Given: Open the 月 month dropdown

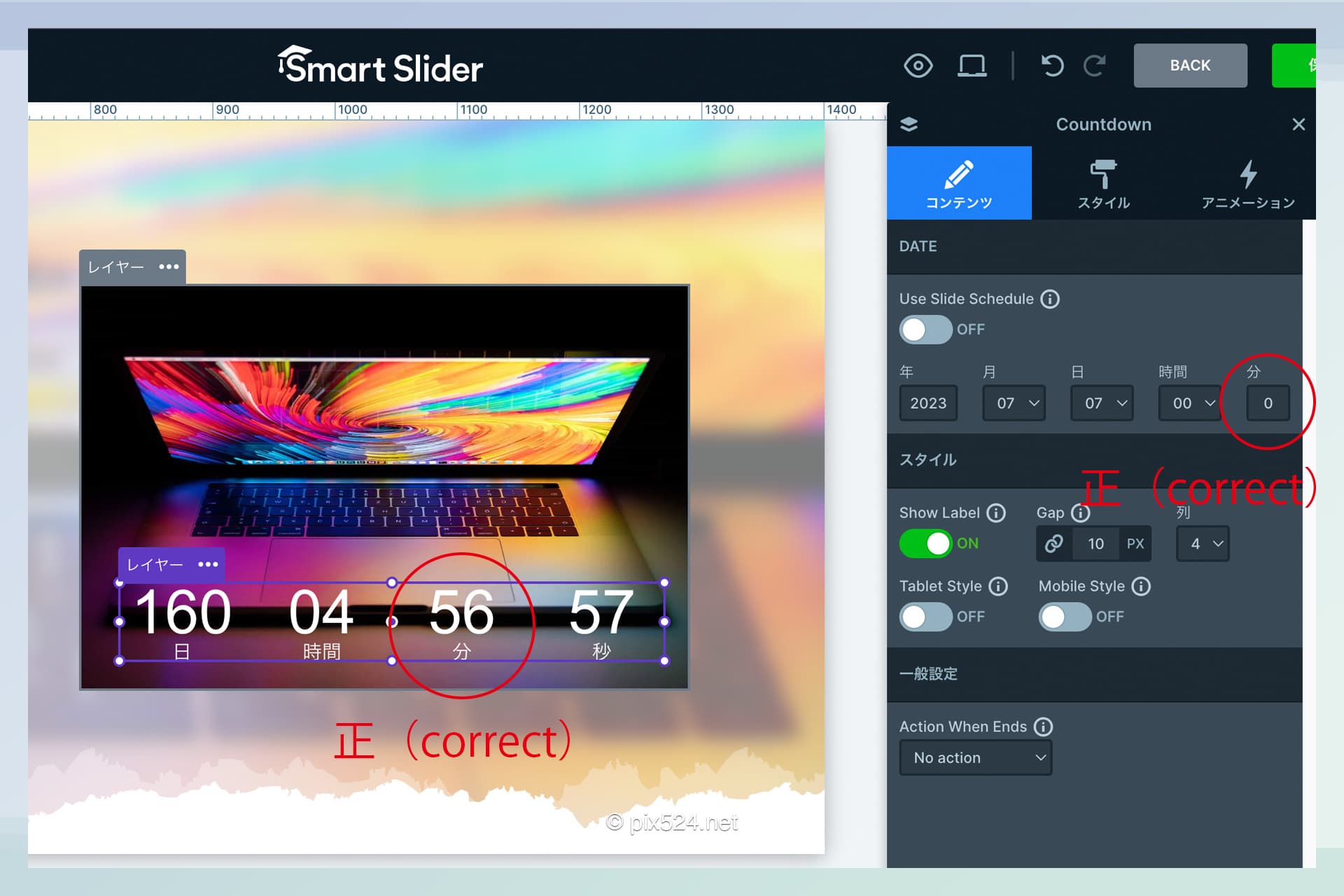Looking at the screenshot, I should click(1013, 403).
